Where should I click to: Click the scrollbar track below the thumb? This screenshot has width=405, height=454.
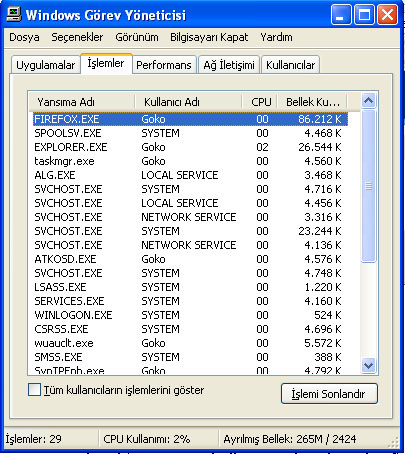click(368, 311)
